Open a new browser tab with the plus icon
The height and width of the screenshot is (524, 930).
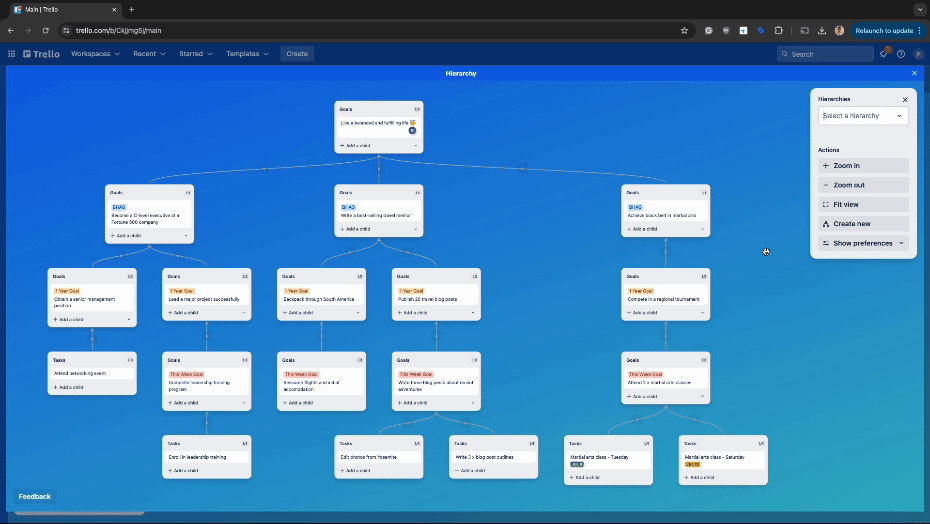click(132, 9)
